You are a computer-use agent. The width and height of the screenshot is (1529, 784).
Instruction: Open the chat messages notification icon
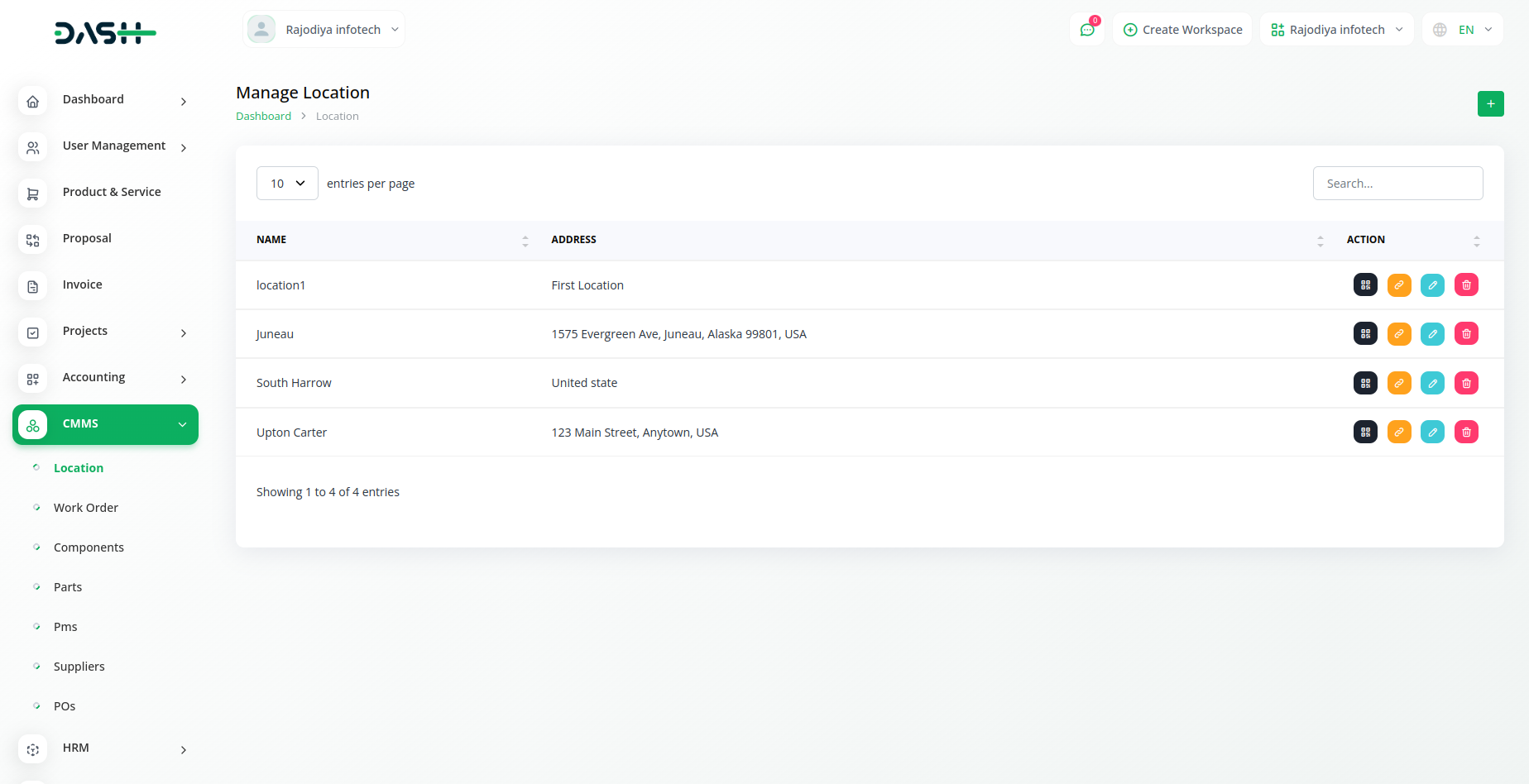1087,30
